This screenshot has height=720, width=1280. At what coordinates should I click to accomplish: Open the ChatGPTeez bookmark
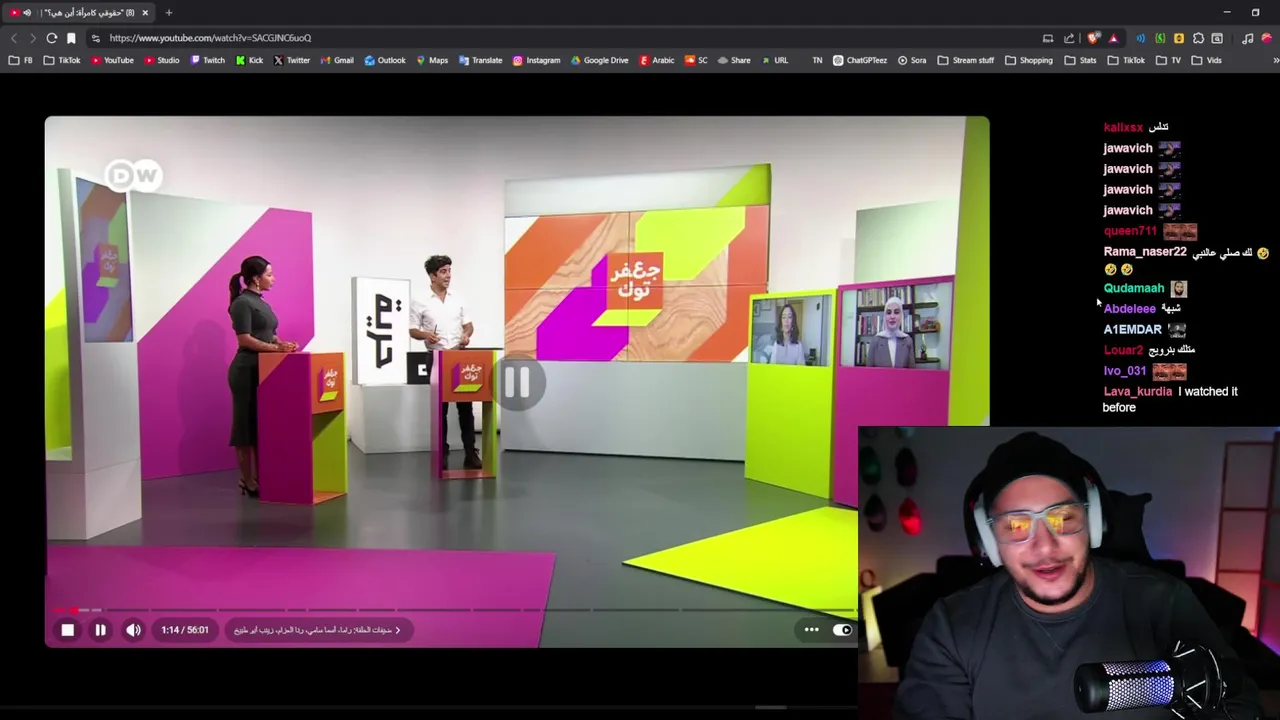pos(860,60)
